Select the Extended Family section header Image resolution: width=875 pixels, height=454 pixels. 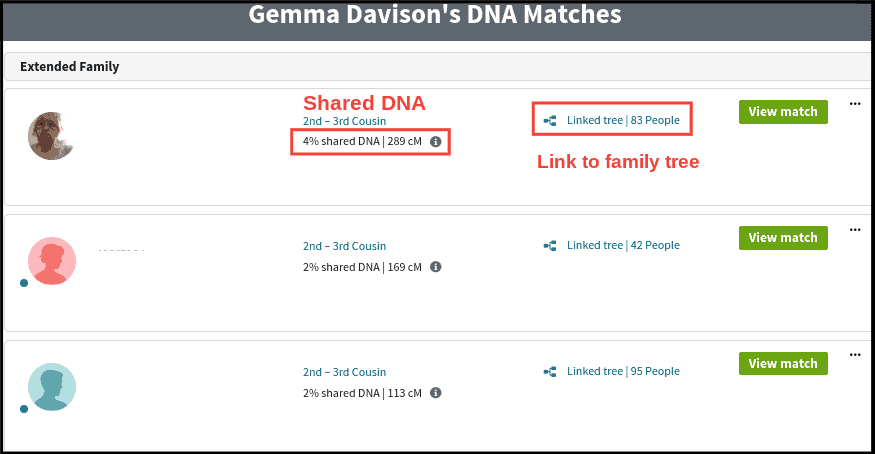click(x=70, y=67)
